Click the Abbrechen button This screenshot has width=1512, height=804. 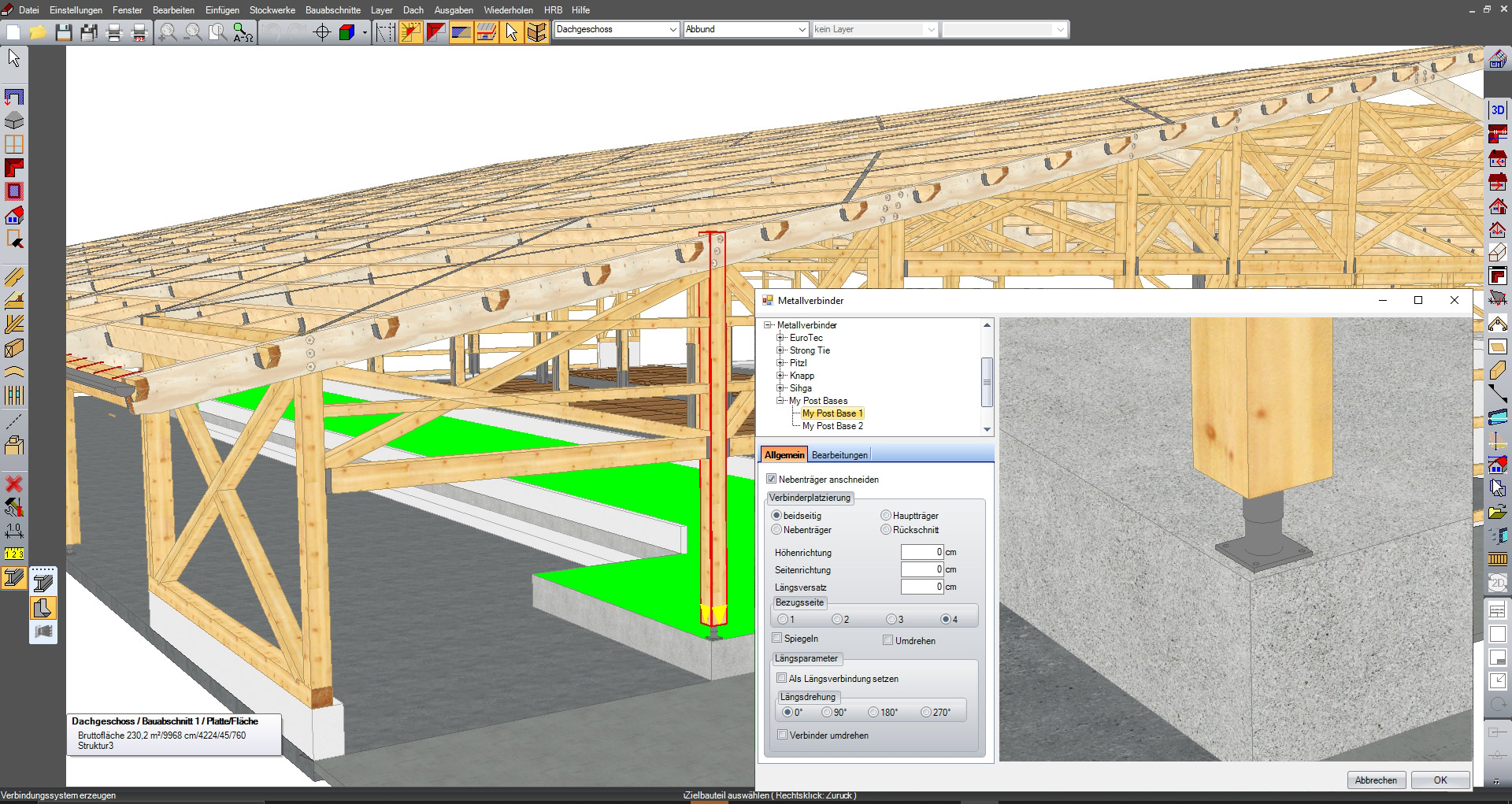[1376, 780]
